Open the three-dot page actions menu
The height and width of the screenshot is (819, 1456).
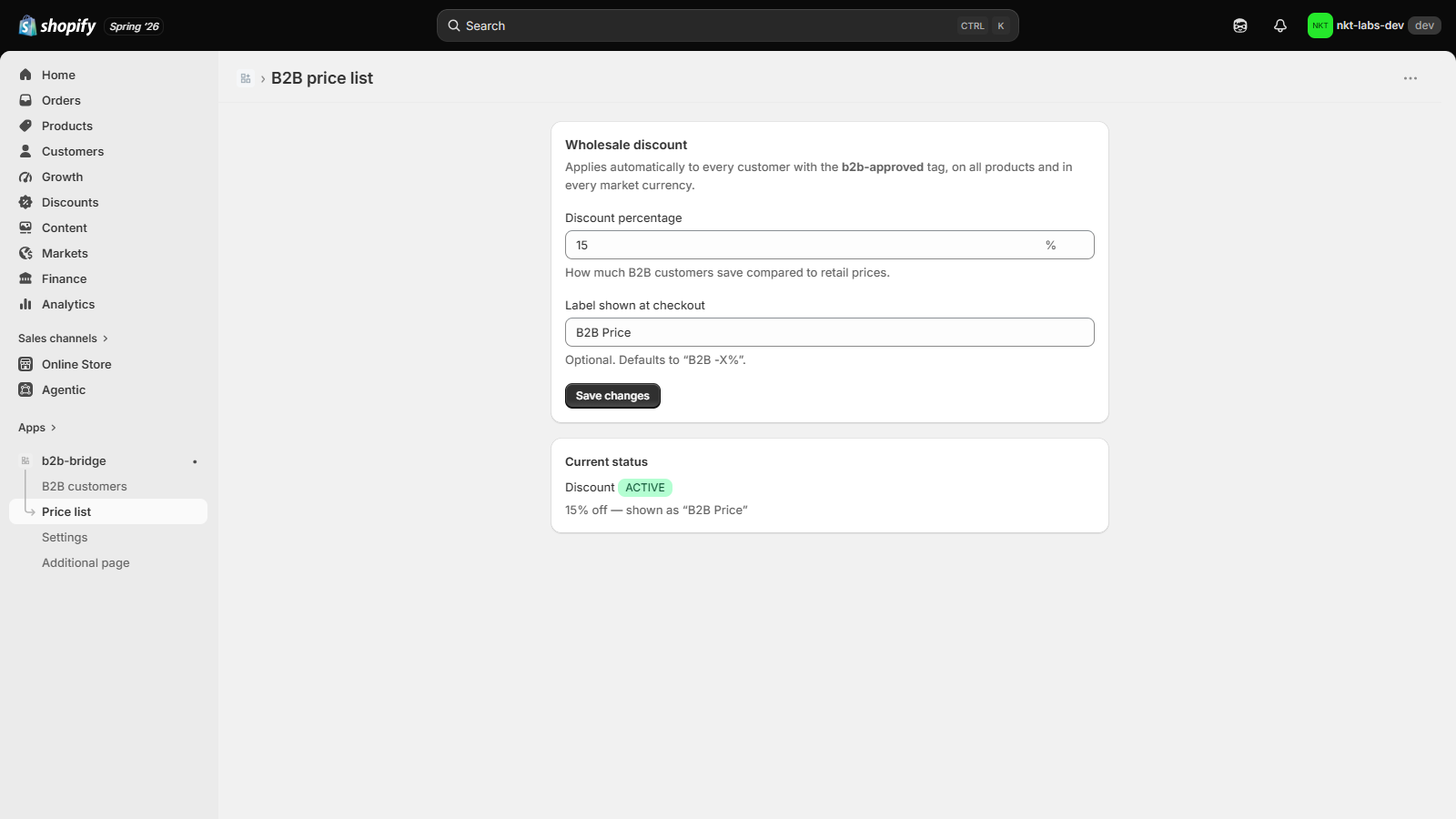point(1410,78)
